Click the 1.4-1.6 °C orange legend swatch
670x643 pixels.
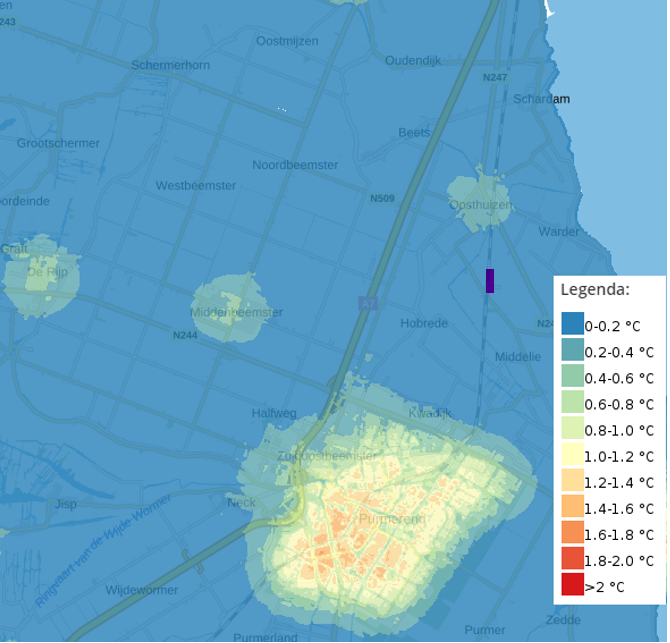(x=572, y=508)
